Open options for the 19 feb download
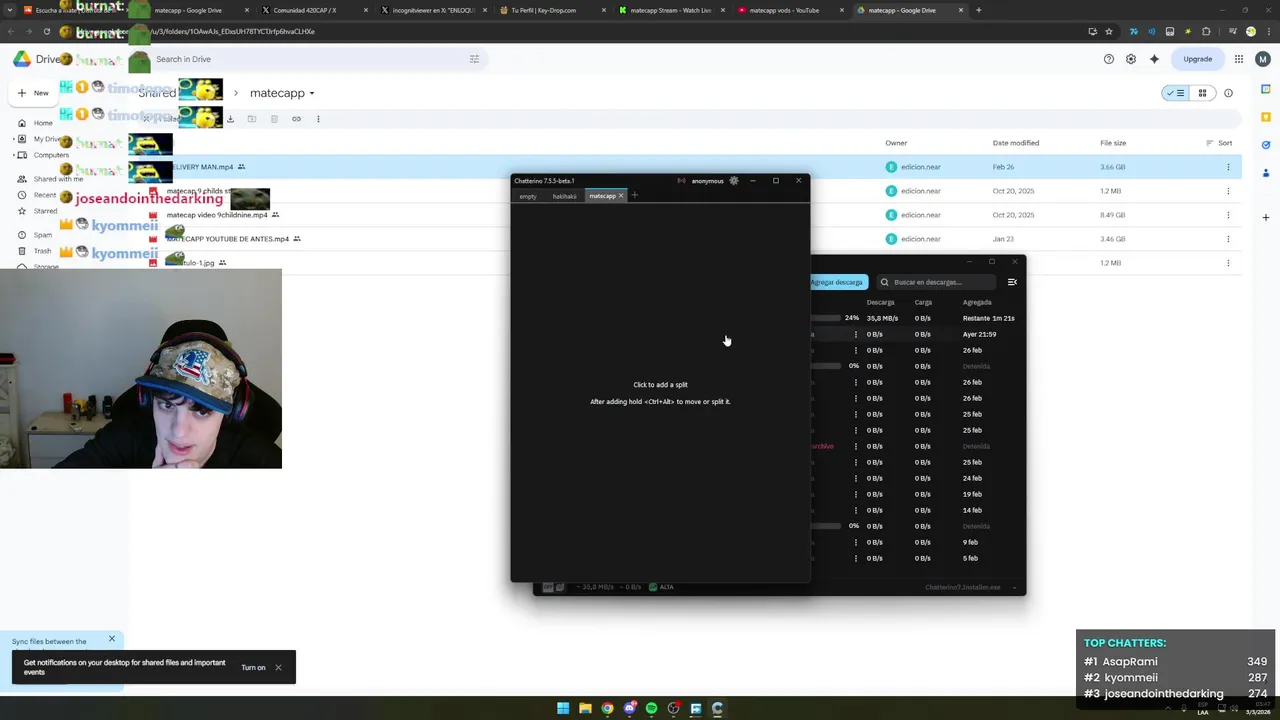The image size is (1280, 720). [855, 494]
